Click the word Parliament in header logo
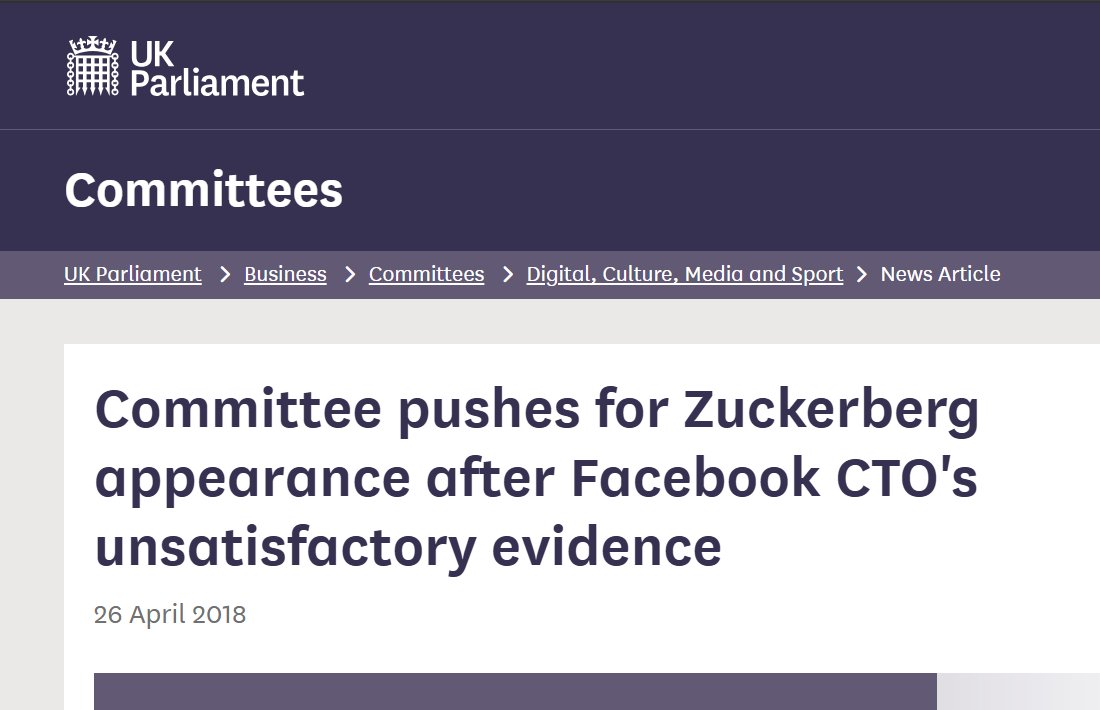The height and width of the screenshot is (710, 1100). pos(217,81)
